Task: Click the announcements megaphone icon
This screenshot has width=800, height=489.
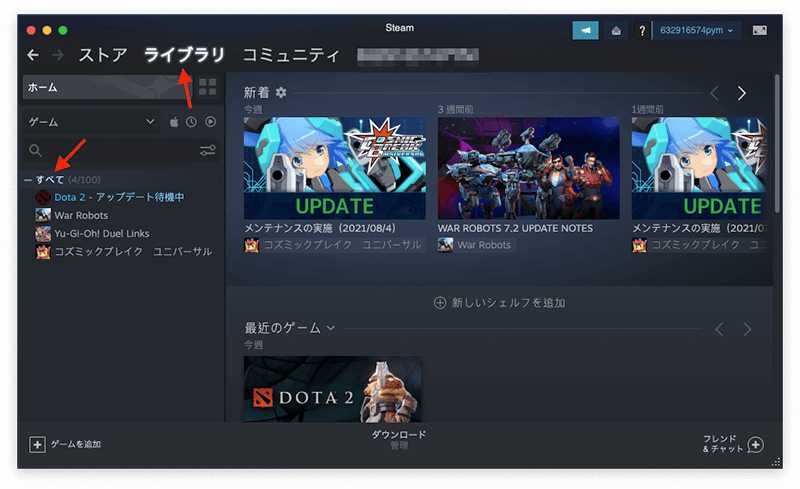Action: click(x=585, y=31)
